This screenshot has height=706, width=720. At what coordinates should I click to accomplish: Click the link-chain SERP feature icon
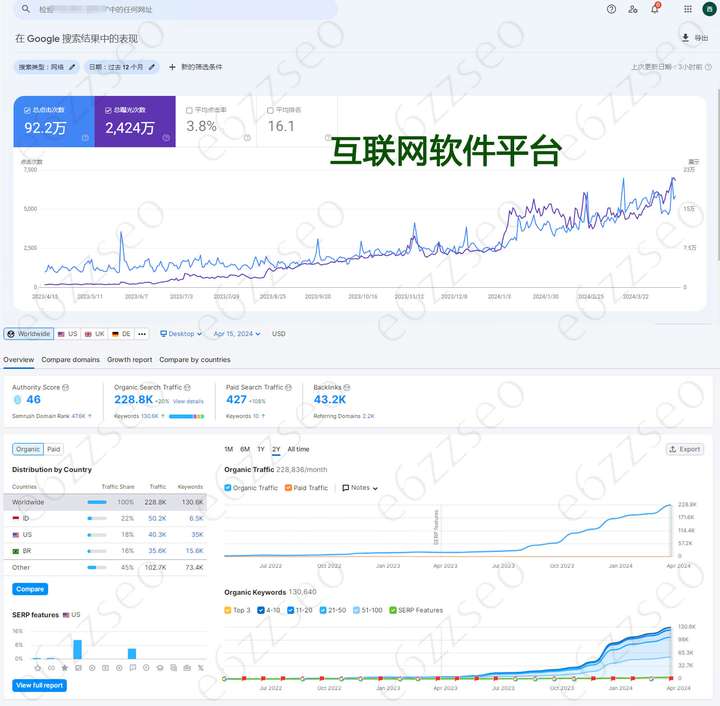pyautogui.click(x=51, y=668)
